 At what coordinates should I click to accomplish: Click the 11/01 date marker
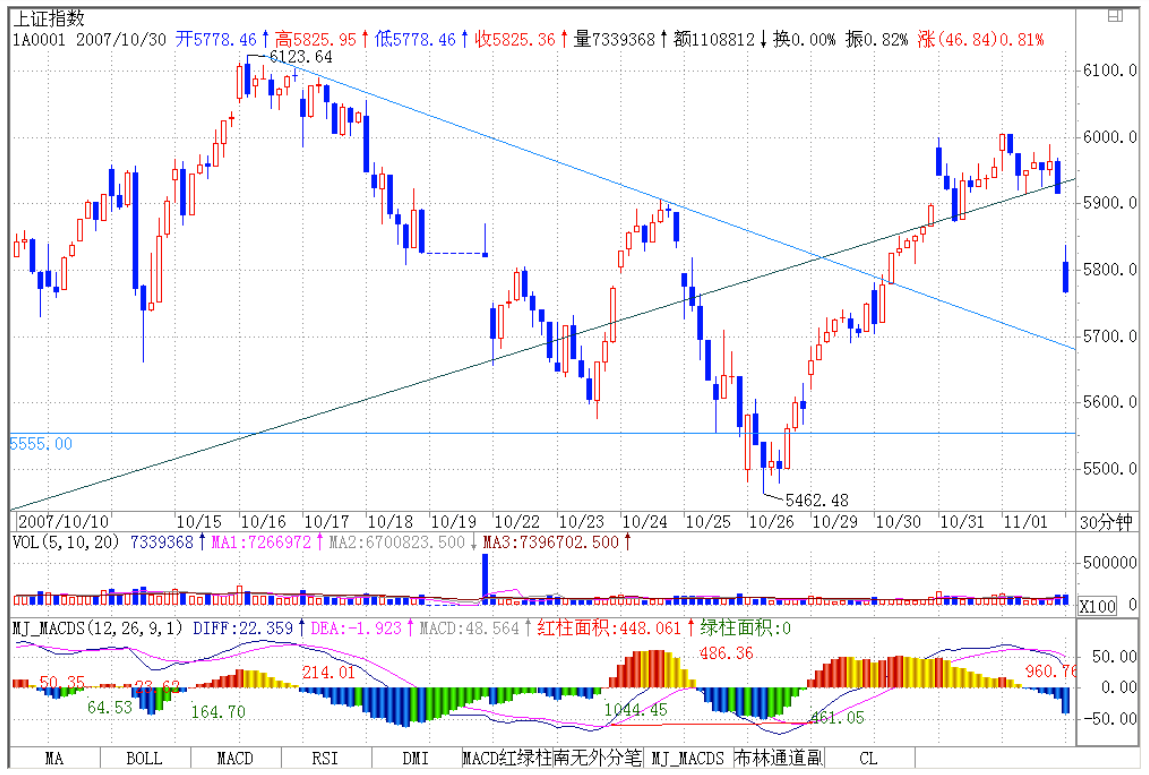click(1025, 522)
